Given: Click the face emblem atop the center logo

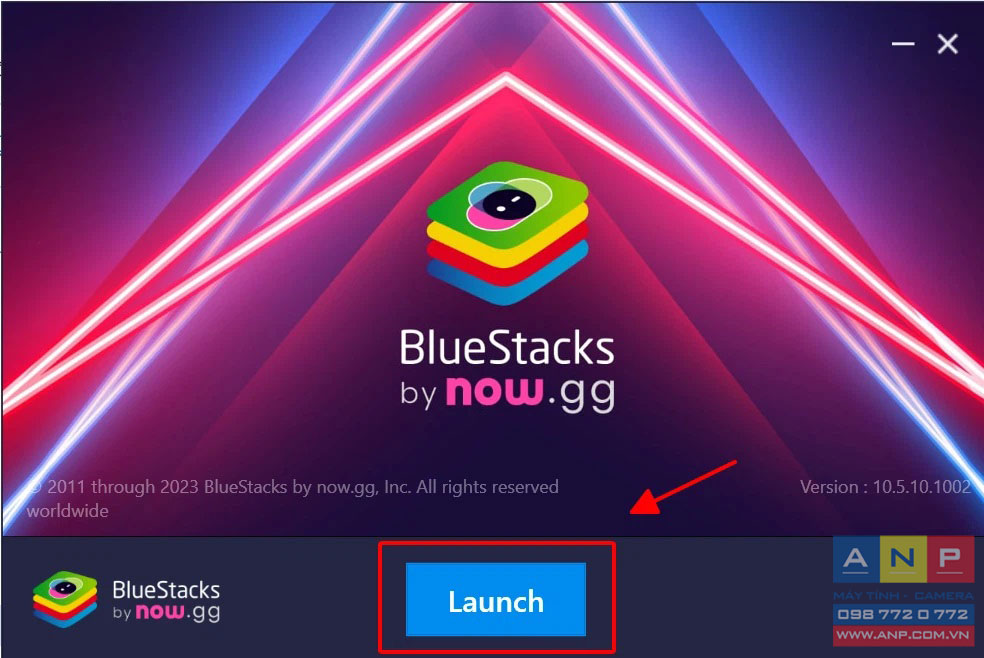Looking at the screenshot, I should [x=509, y=204].
